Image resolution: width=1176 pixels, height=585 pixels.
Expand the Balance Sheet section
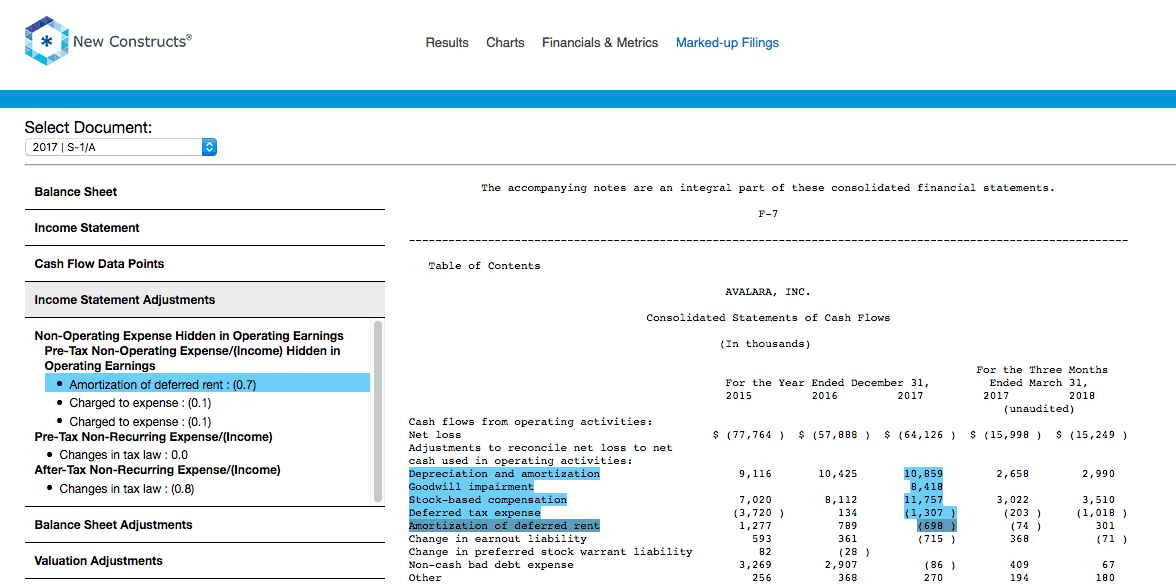205,192
